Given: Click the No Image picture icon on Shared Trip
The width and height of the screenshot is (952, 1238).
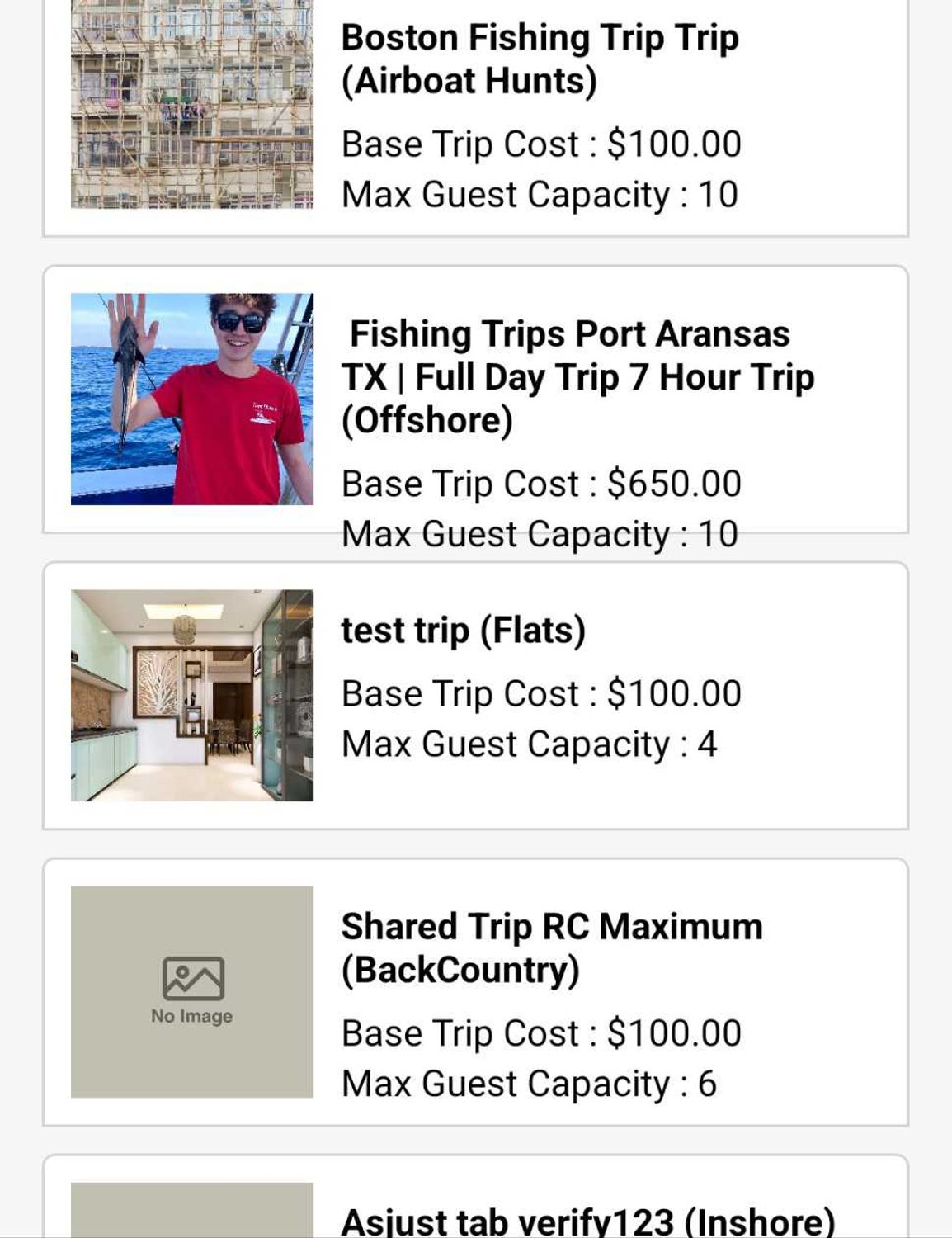Looking at the screenshot, I should point(192,978).
